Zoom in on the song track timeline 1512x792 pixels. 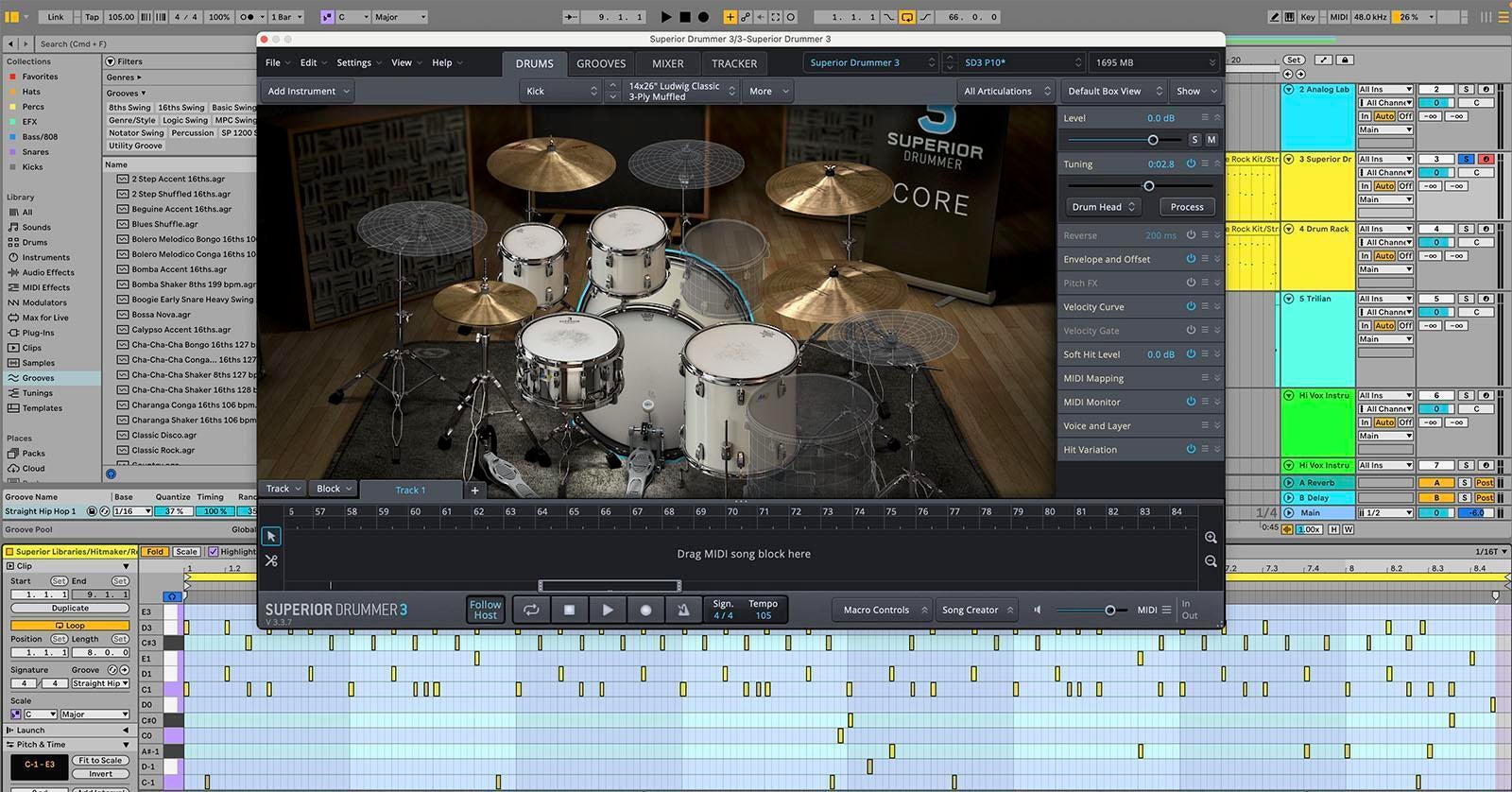coord(1211,537)
